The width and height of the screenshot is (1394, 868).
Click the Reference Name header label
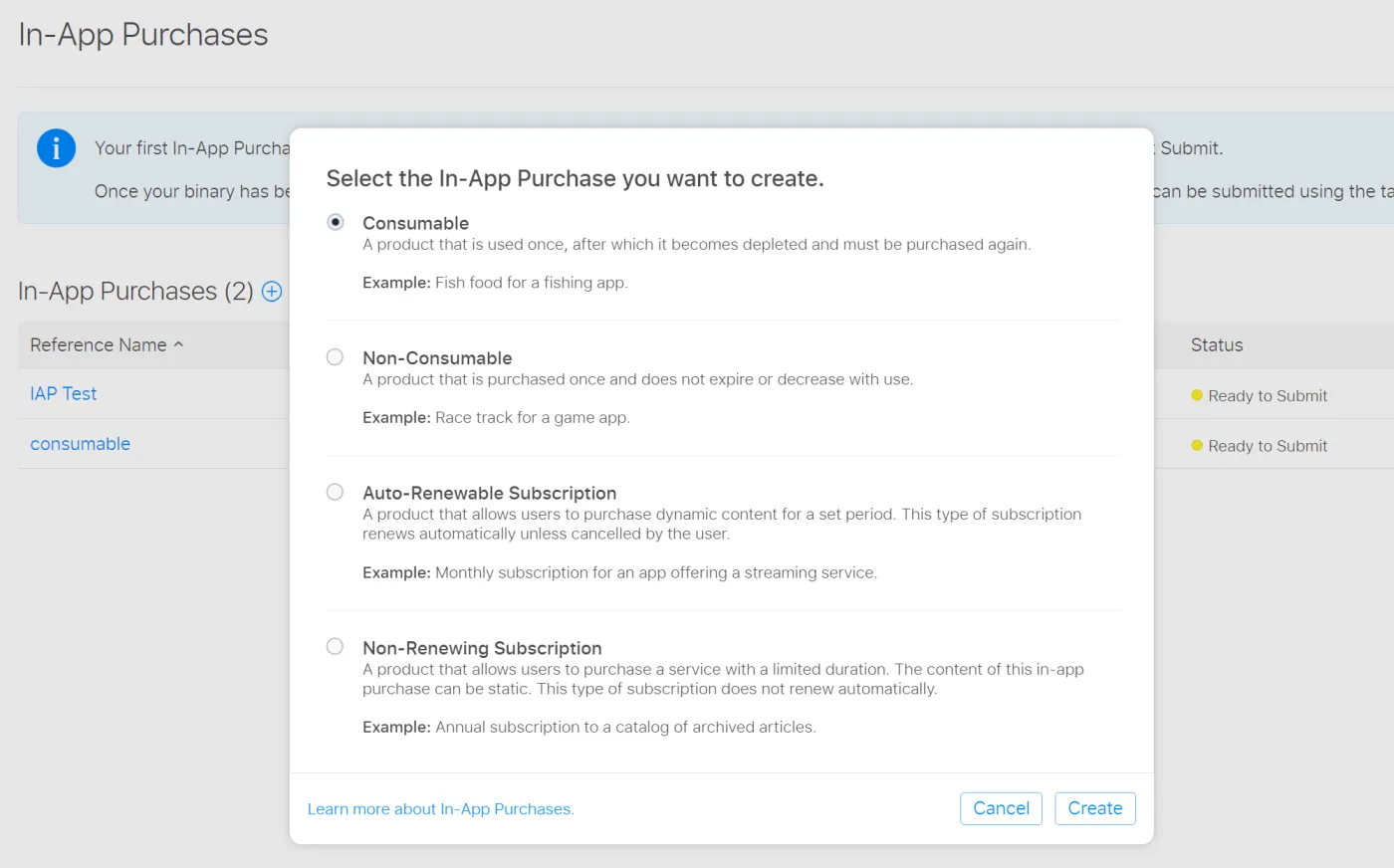(x=99, y=345)
